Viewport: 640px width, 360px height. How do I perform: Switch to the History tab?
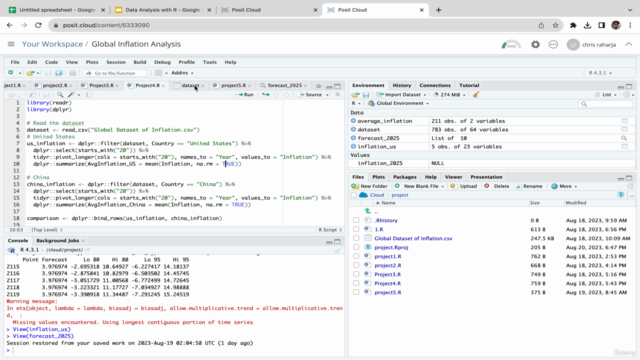pyautogui.click(x=402, y=85)
